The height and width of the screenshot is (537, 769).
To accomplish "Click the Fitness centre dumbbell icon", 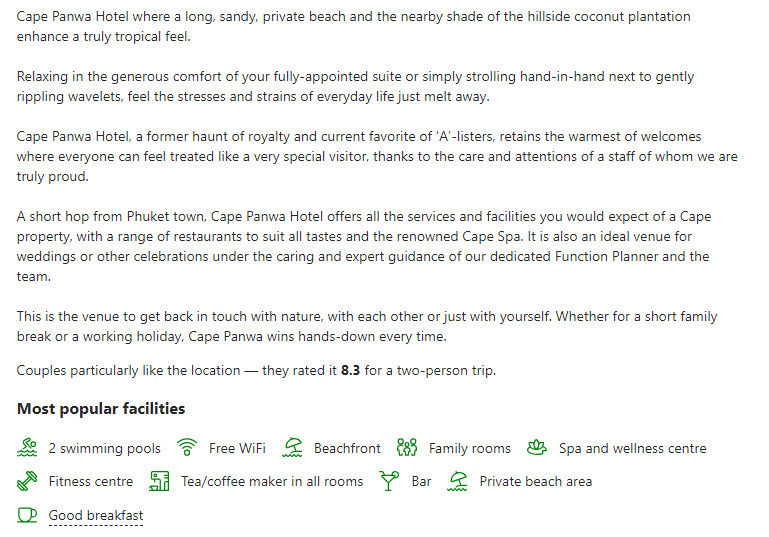I will [27, 481].
